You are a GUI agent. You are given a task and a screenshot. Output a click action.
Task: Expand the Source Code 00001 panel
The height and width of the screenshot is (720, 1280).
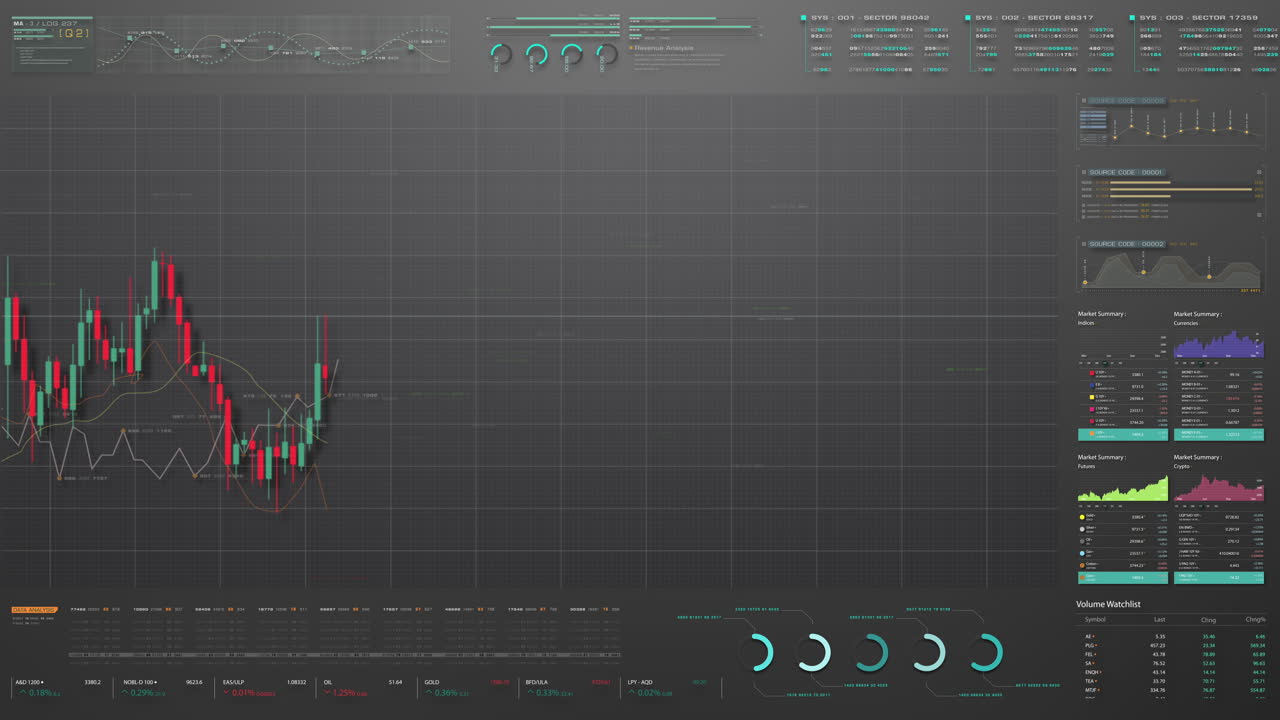(x=1258, y=171)
